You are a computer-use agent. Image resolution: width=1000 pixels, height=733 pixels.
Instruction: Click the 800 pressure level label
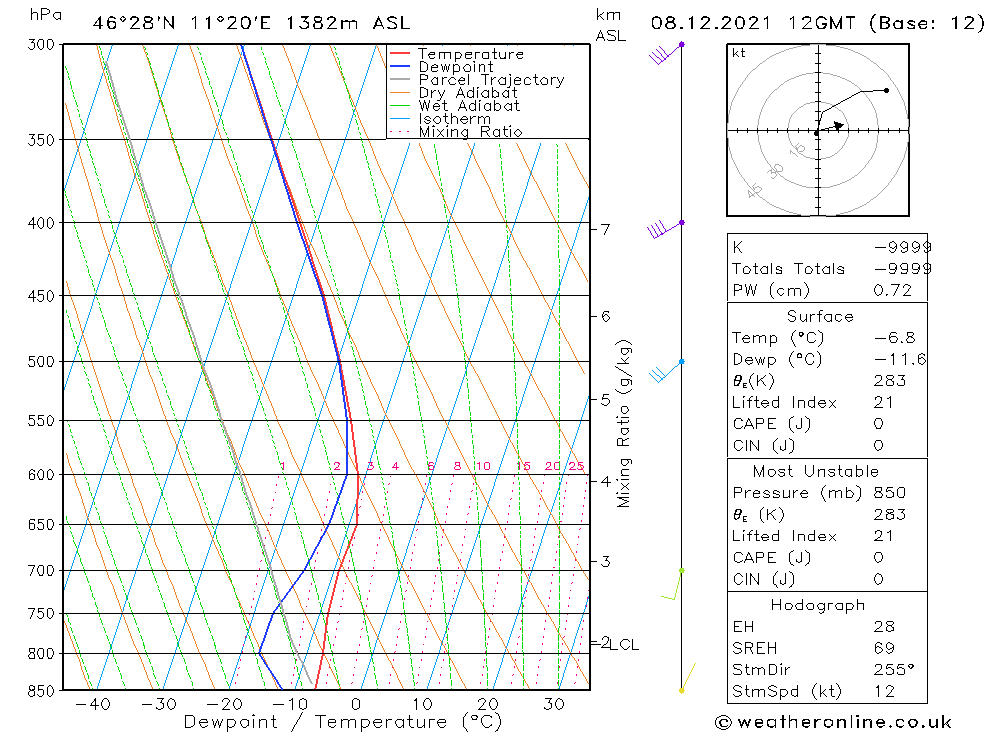click(41, 654)
